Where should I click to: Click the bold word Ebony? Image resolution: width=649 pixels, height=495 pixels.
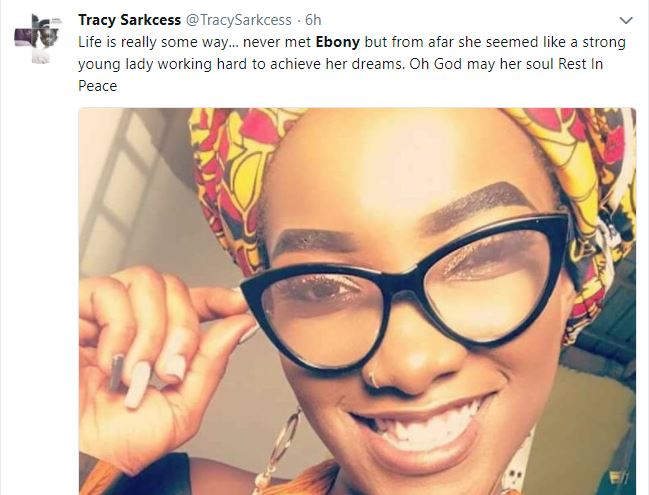pyautogui.click(x=338, y=42)
